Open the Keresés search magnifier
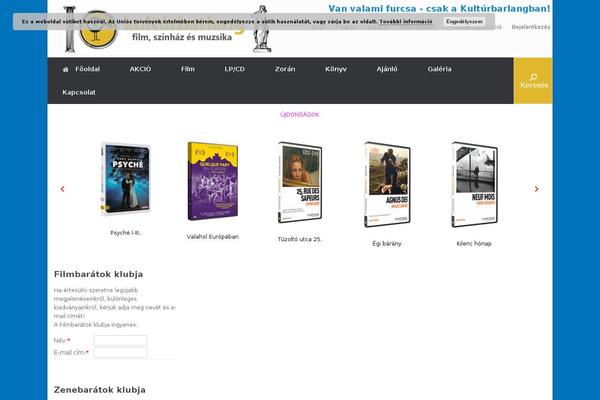The width and height of the screenshot is (600, 400). click(x=533, y=77)
